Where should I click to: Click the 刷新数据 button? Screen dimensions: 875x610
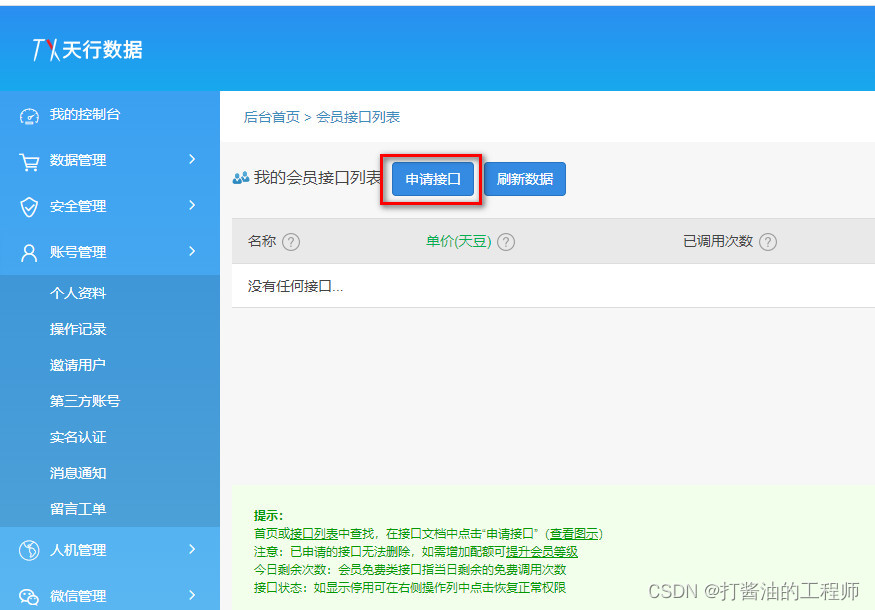525,179
